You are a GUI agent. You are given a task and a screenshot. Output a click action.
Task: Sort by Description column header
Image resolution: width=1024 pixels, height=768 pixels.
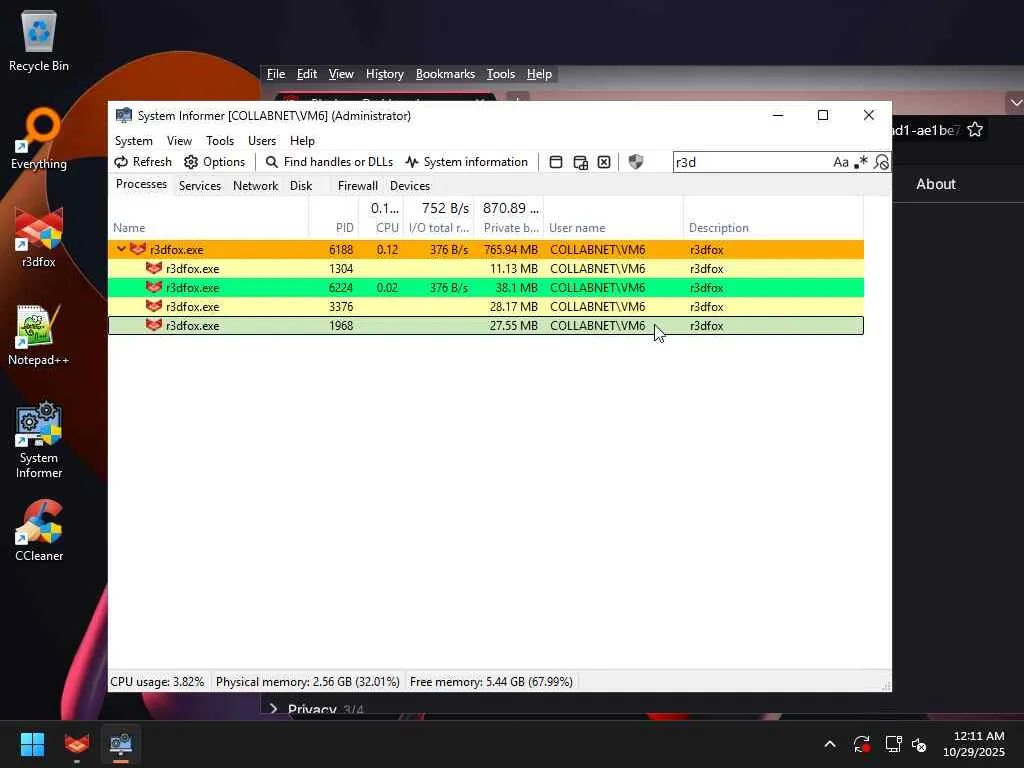773,228
